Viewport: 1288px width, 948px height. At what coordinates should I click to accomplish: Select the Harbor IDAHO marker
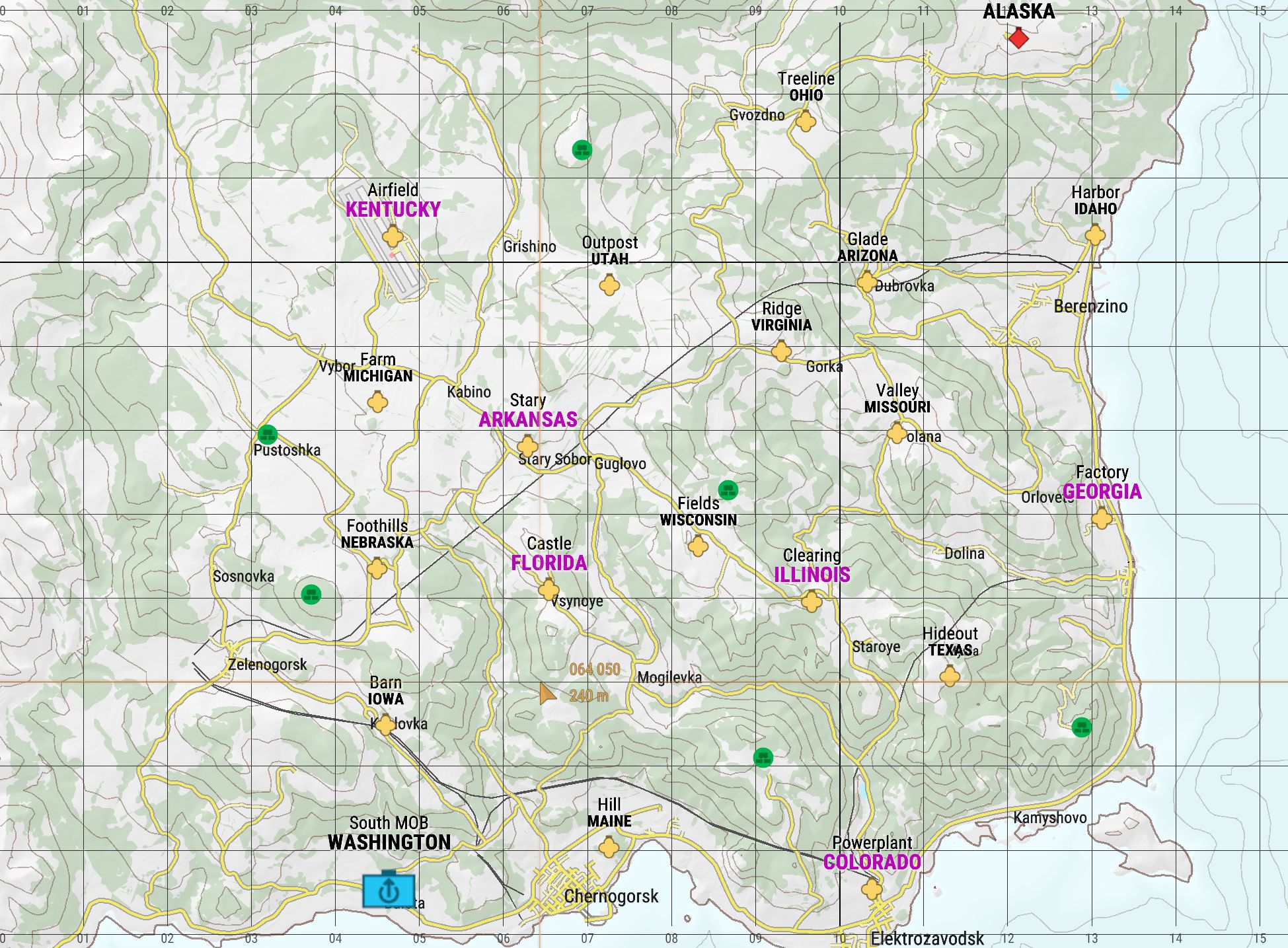point(1095,235)
